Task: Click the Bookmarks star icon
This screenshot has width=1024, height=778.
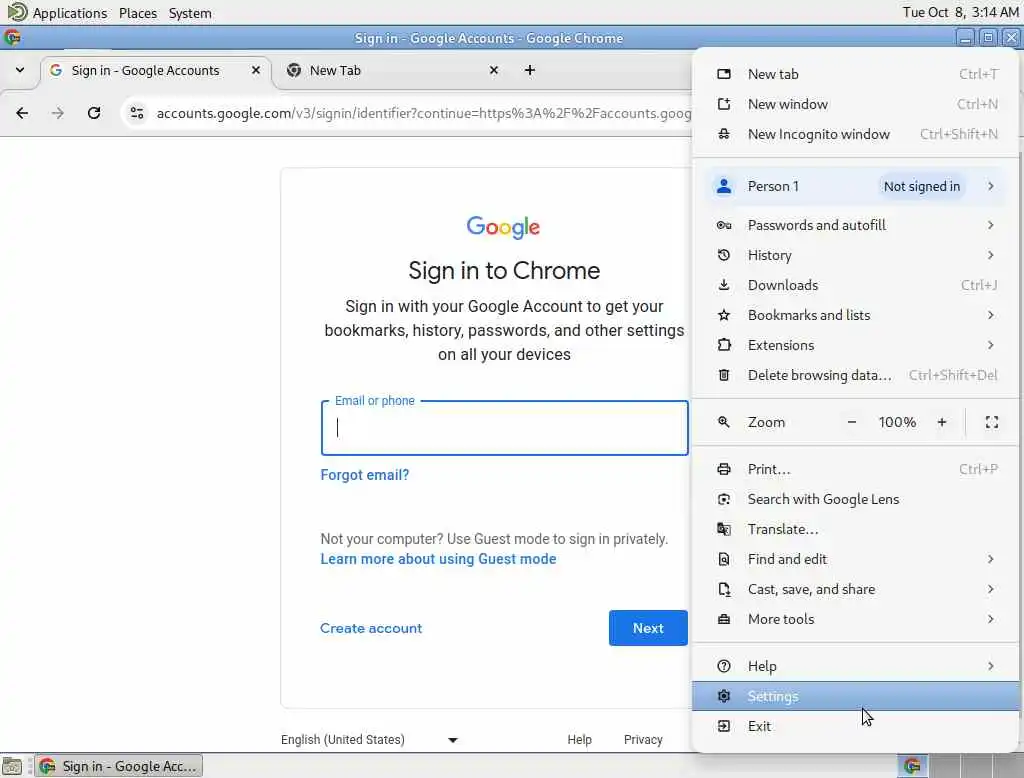Action: 724,316
